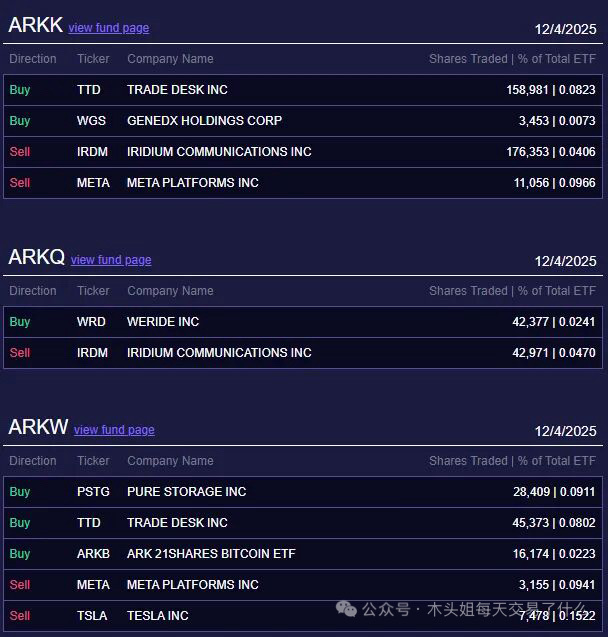This screenshot has height=637, width=608.
Task: Open the ARKK view fund page link
Action: coord(108,28)
